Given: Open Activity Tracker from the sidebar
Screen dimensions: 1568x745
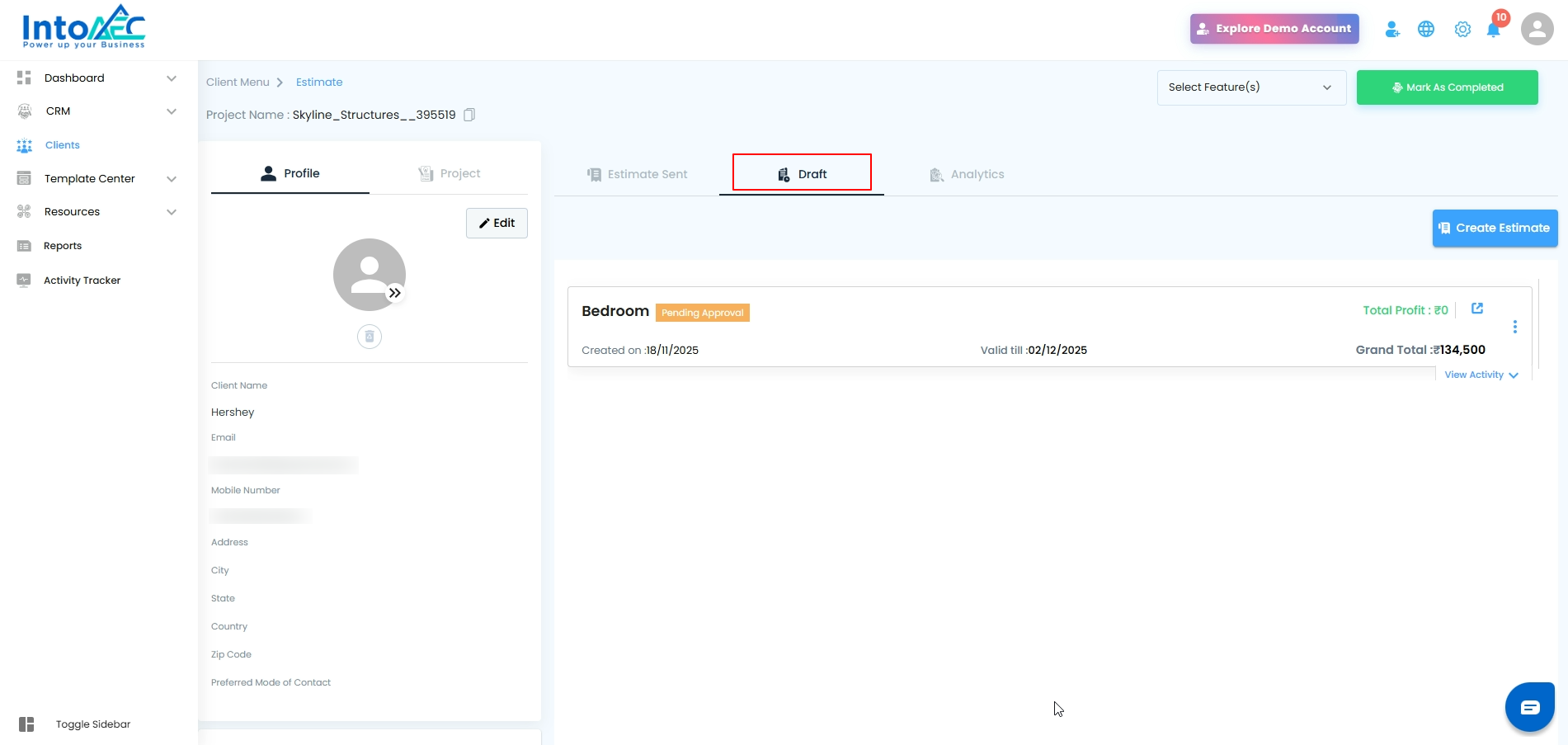Looking at the screenshot, I should tap(82, 281).
